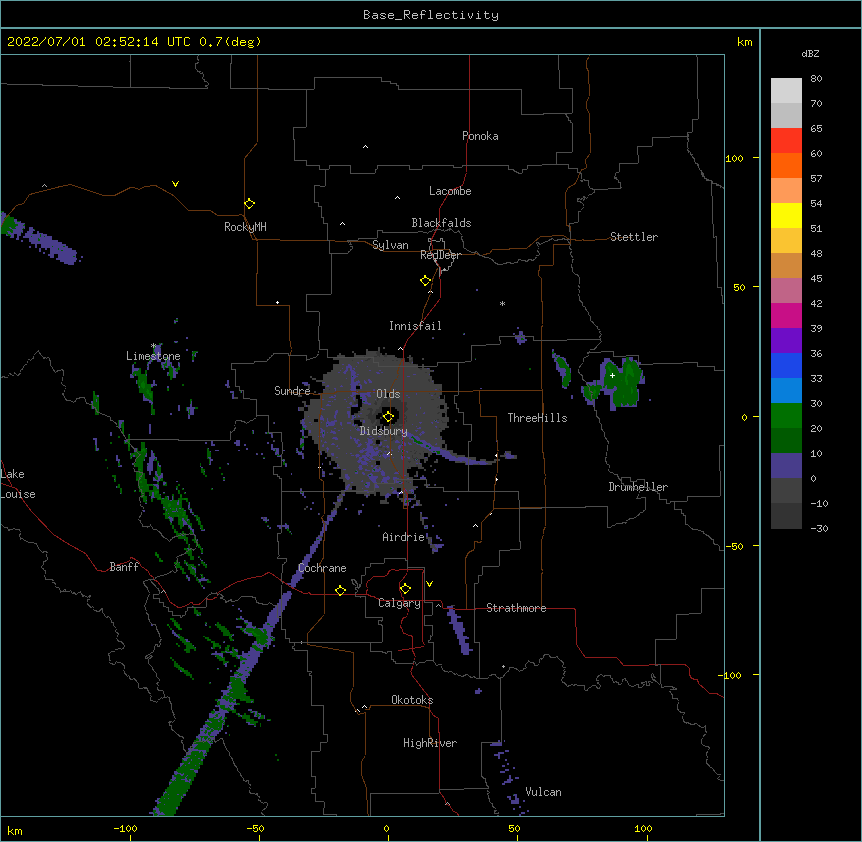
Task: Pick the white 80-70 dBZ legend swatch
Action: pyautogui.click(x=786, y=90)
